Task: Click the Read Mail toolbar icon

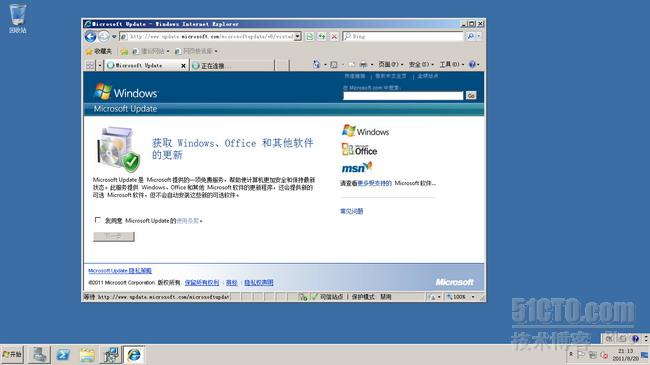Action: click(352, 65)
